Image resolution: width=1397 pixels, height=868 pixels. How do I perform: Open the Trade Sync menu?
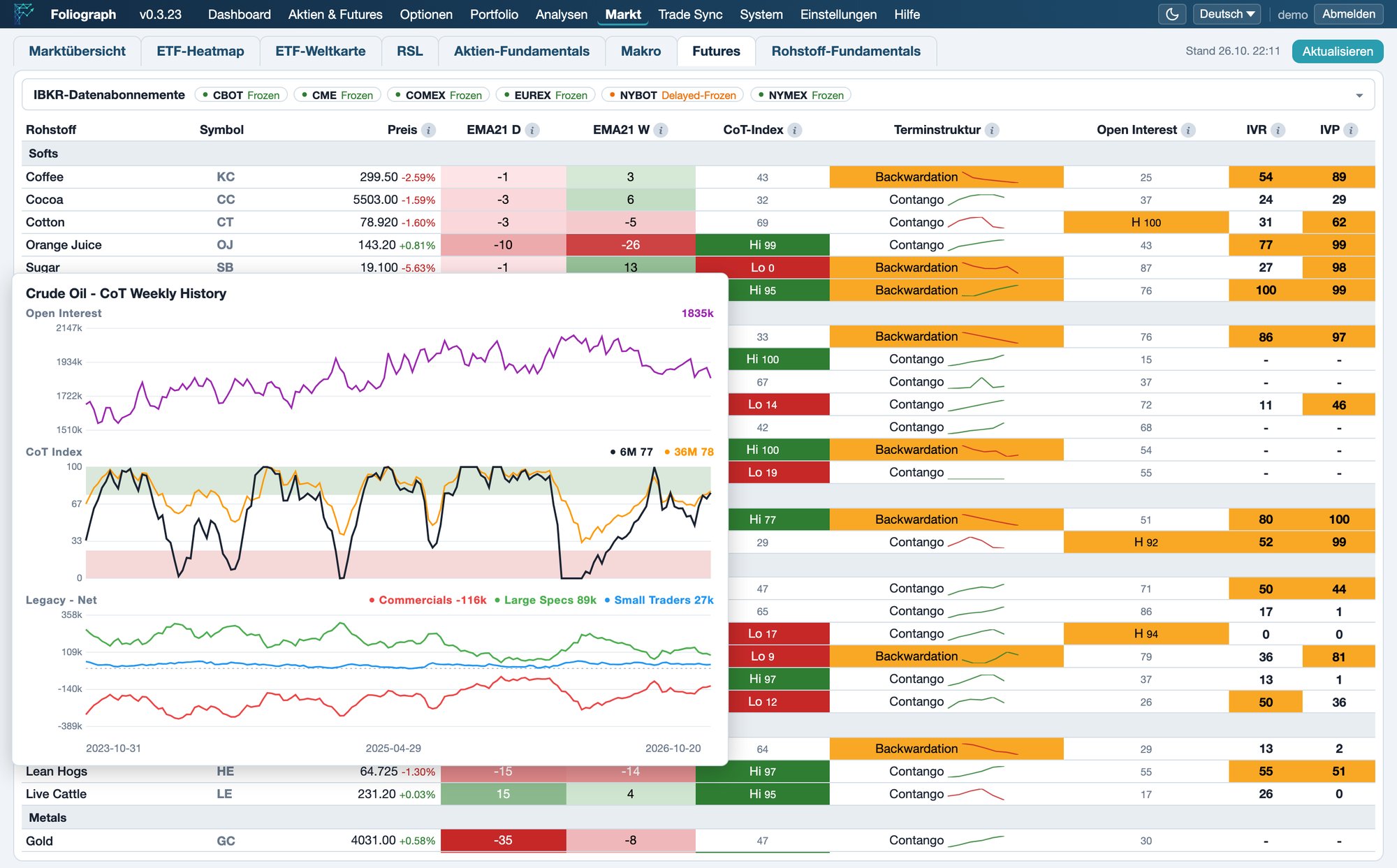[x=690, y=14]
